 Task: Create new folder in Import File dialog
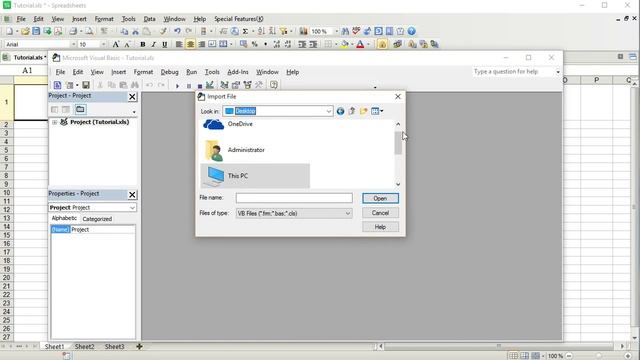pyautogui.click(x=363, y=111)
